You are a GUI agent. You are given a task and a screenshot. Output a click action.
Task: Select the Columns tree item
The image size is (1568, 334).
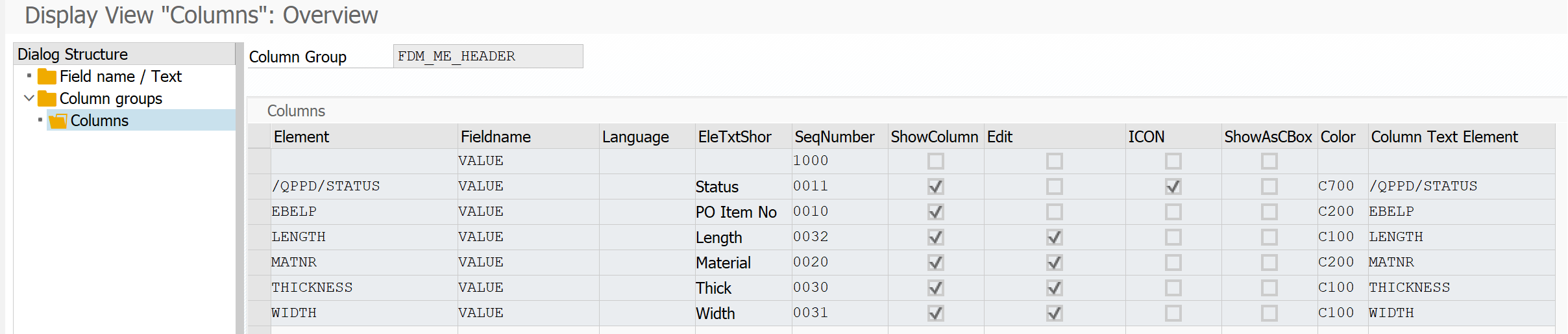pos(99,121)
